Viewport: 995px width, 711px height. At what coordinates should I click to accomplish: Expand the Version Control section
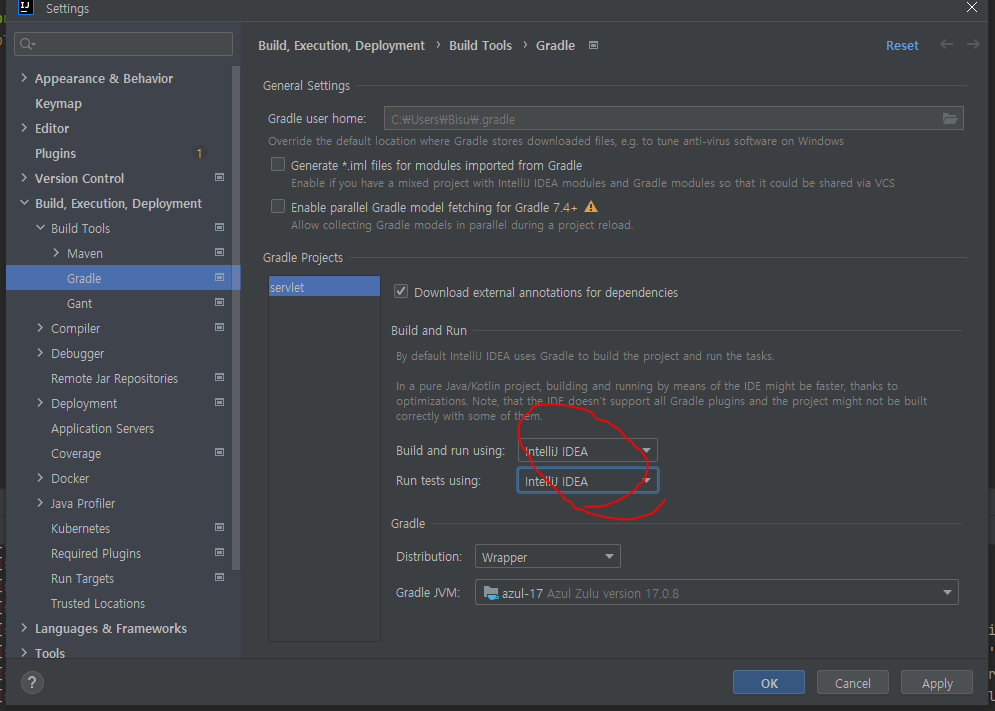pyautogui.click(x=24, y=178)
